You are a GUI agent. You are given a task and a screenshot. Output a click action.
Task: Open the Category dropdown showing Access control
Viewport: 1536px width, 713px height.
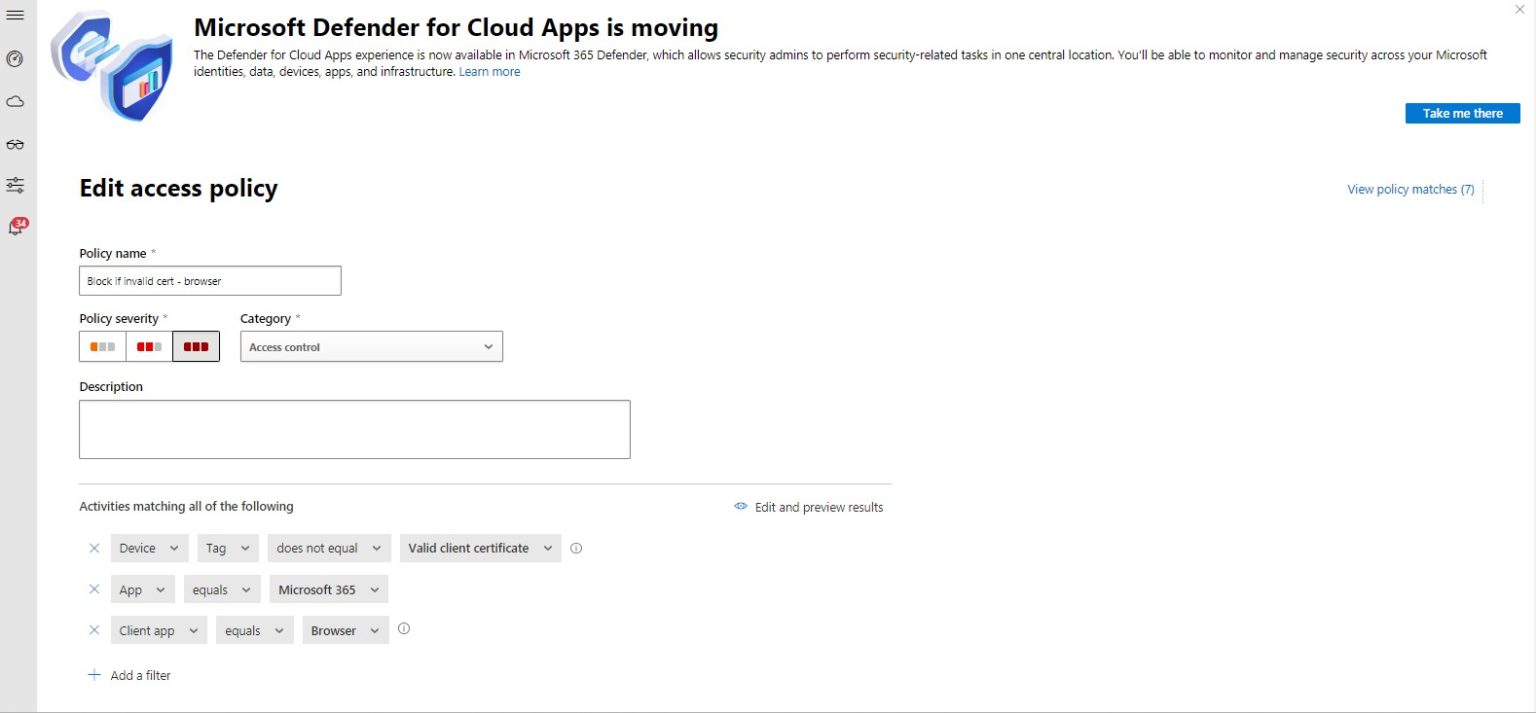tap(371, 346)
